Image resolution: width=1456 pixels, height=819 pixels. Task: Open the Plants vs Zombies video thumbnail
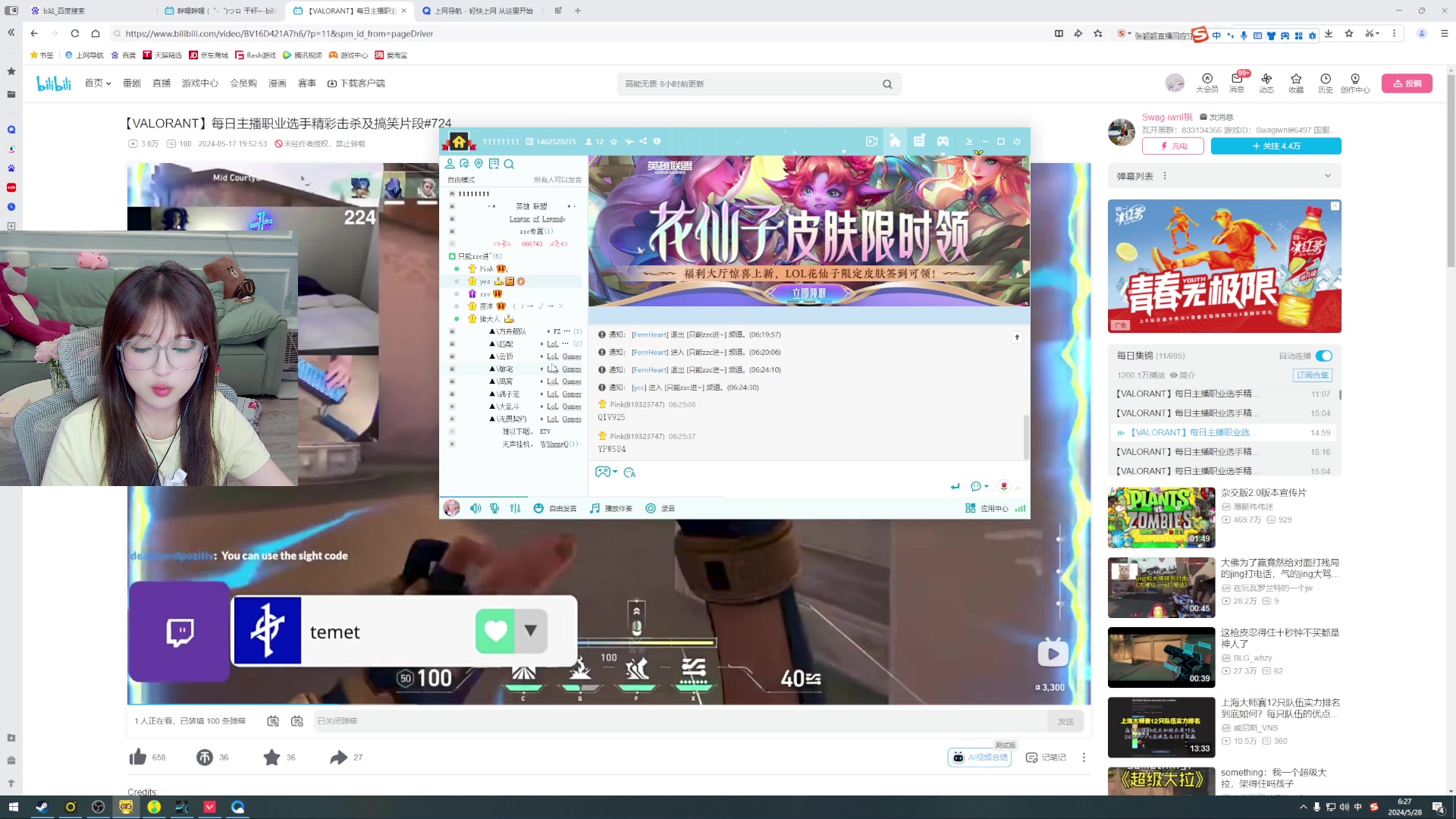coord(1160,517)
